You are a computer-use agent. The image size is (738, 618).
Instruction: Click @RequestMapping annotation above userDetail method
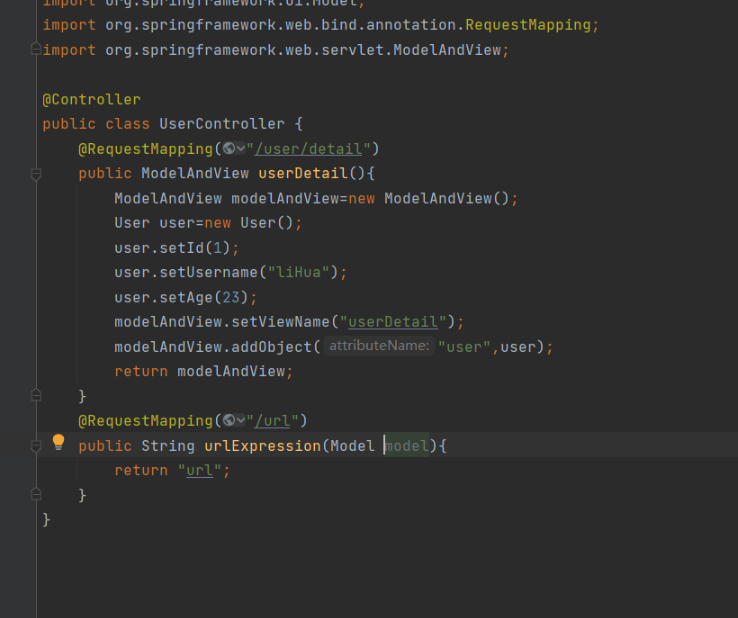pyautogui.click(x=146, y=149)
